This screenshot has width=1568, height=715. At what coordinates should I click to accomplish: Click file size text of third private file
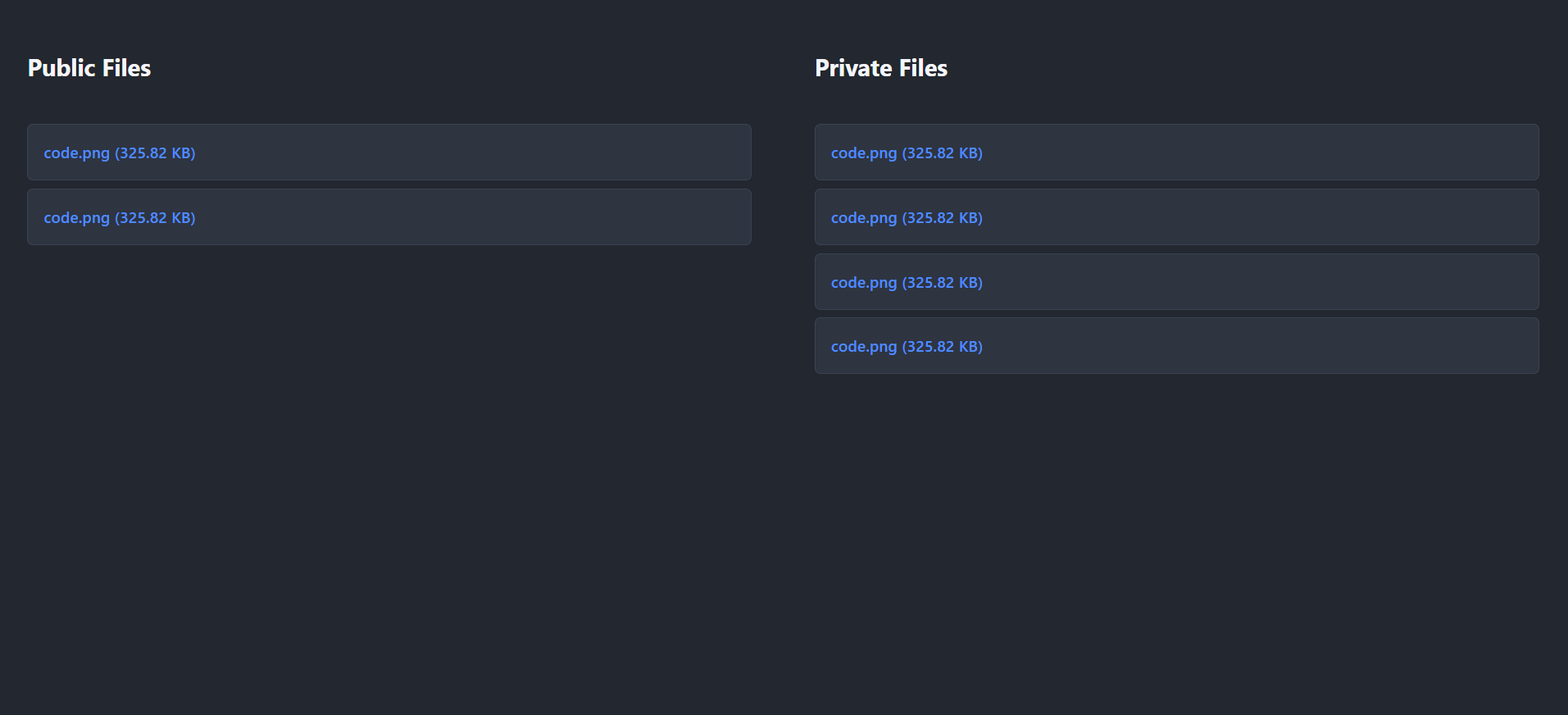(x=943, y=283)
